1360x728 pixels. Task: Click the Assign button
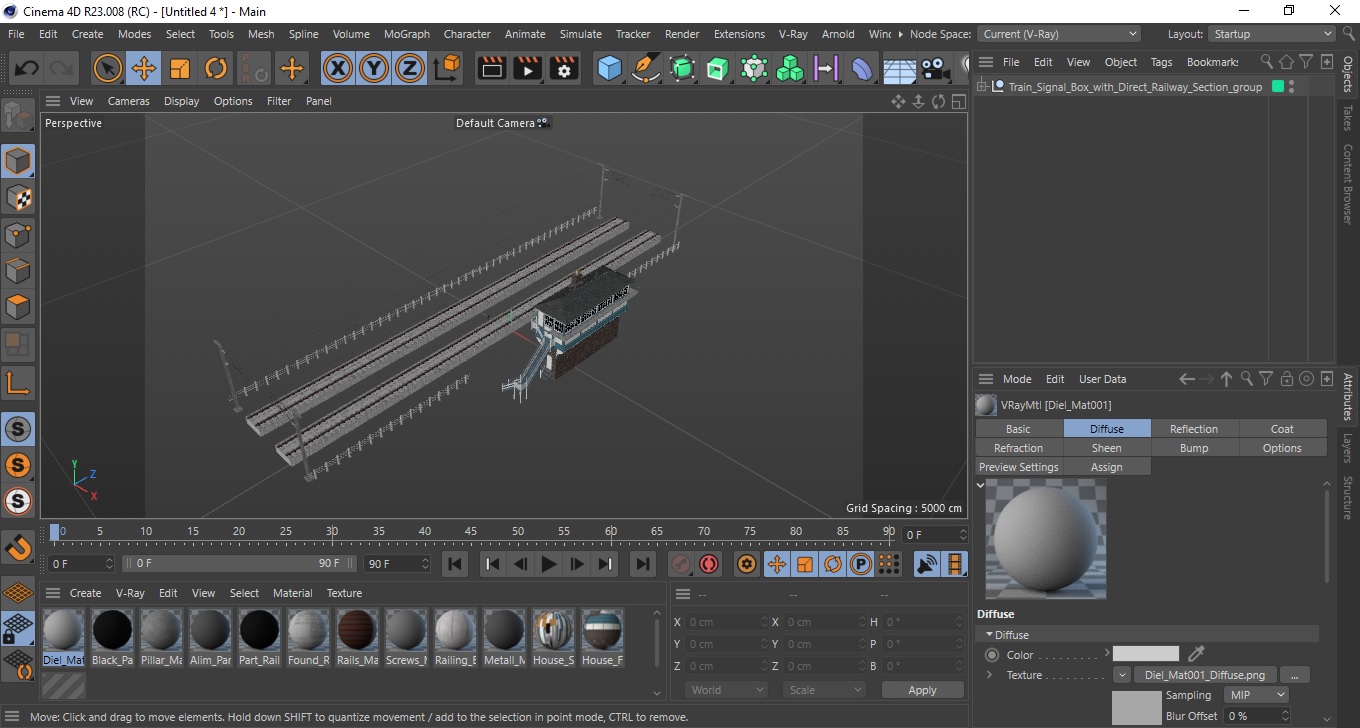[1106, 467]
